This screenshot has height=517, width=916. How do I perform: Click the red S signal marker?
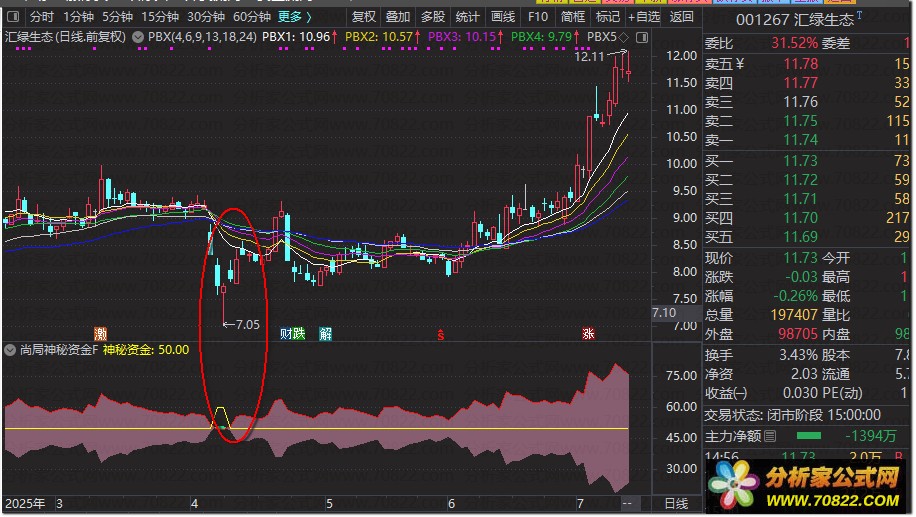point(440,335)
